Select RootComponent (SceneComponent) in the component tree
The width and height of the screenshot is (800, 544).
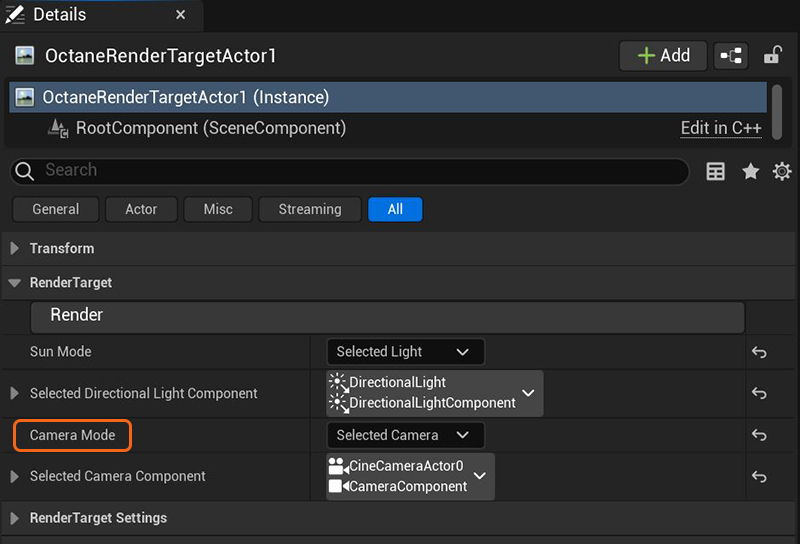[x=211, y=128]
